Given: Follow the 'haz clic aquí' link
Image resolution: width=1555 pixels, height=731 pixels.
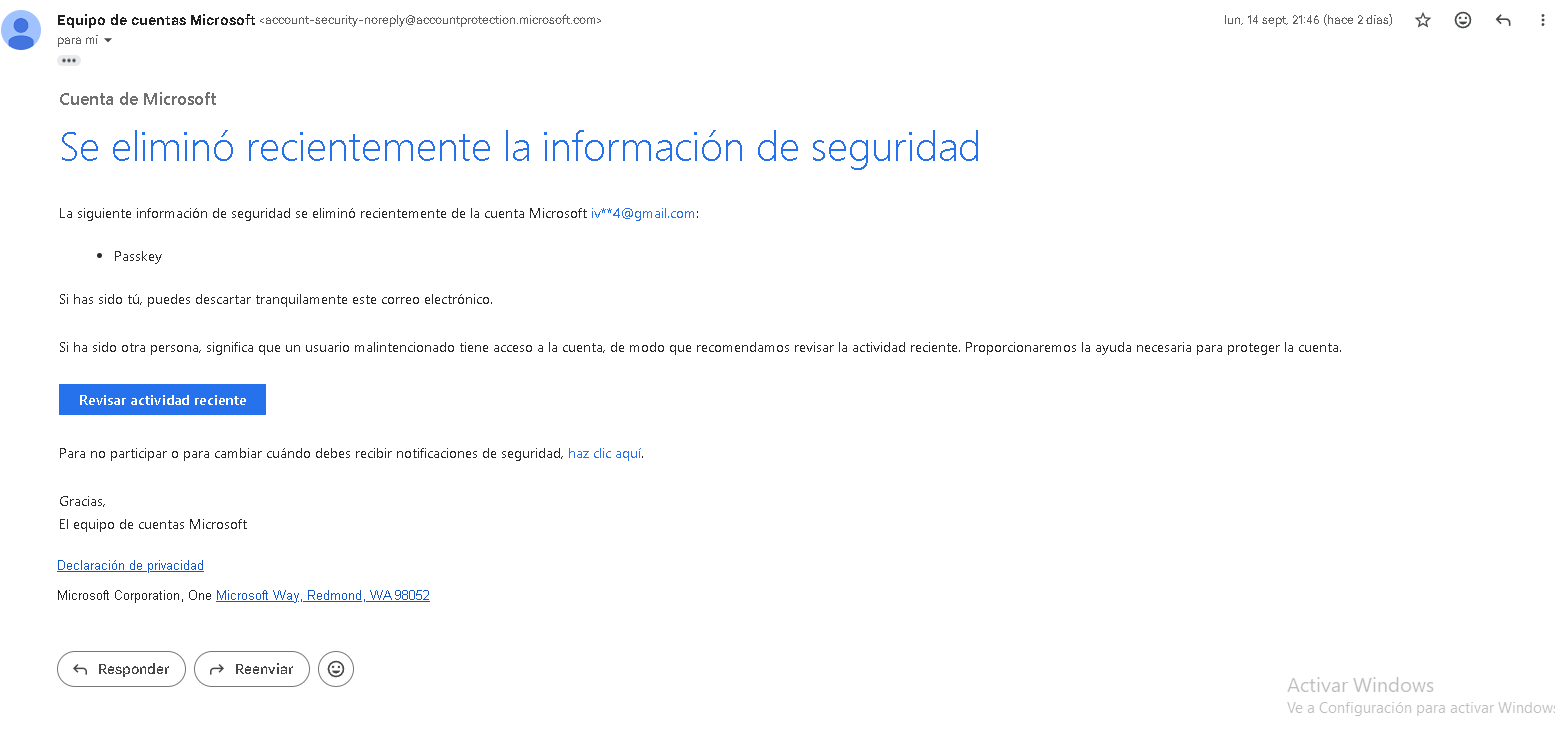Looking at the screenshot, I should tap(605, 453).
